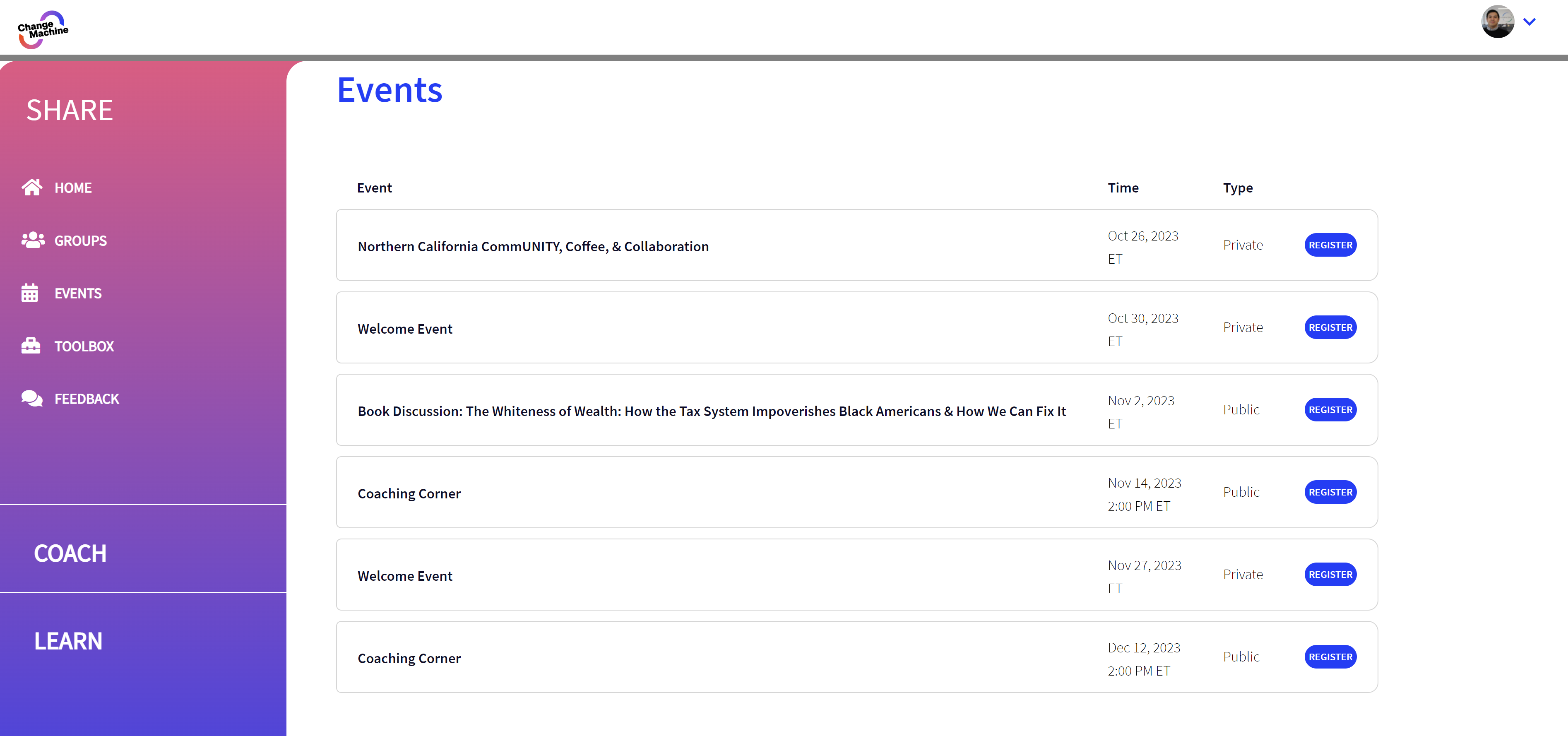
Task: Register for Dec 12 Coaching Corner
Action: tap(1330, 657)
